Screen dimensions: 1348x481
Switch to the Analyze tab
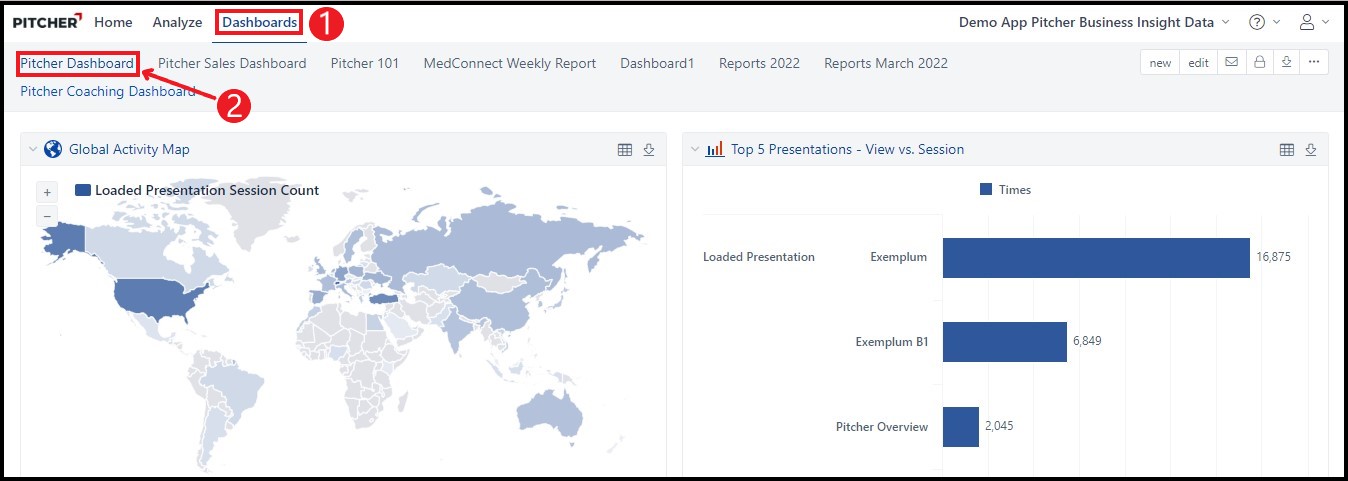(177, 22)
